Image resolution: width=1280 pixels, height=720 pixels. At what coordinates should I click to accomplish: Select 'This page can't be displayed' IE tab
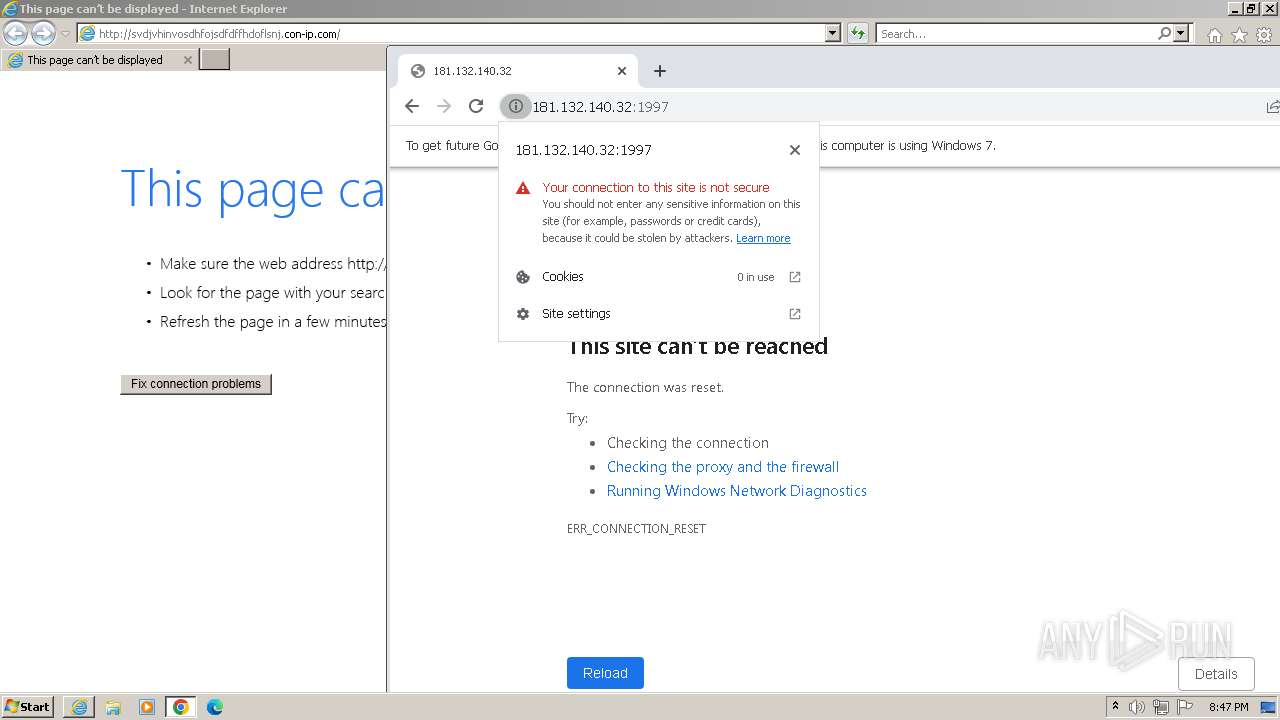(x=99, y=60)
